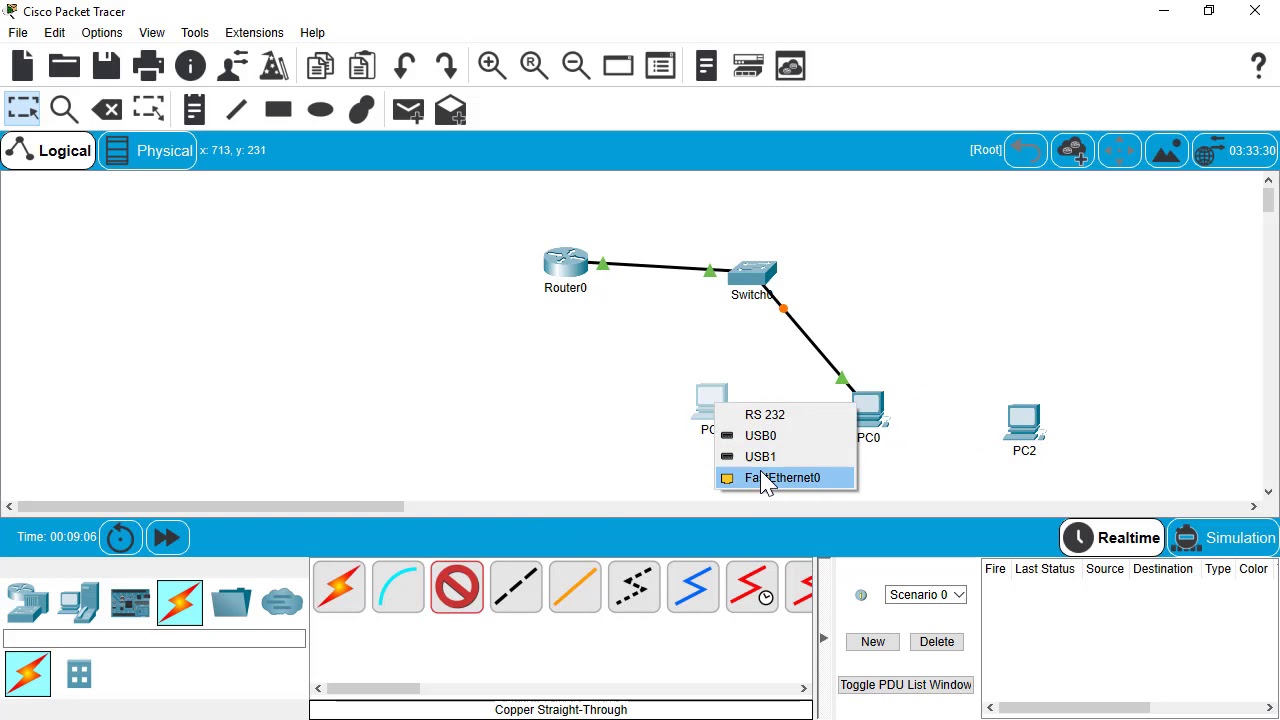Choose the Draw Line tool
1280x720 pixels.
[236, 109]
